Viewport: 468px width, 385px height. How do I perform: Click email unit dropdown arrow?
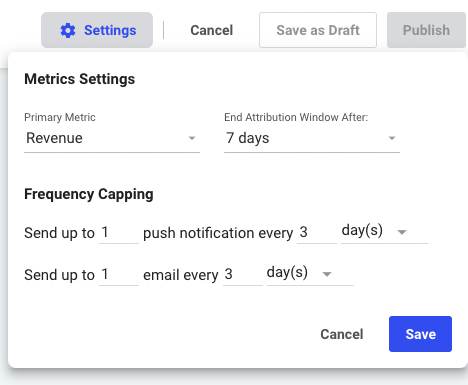[327, 274]
